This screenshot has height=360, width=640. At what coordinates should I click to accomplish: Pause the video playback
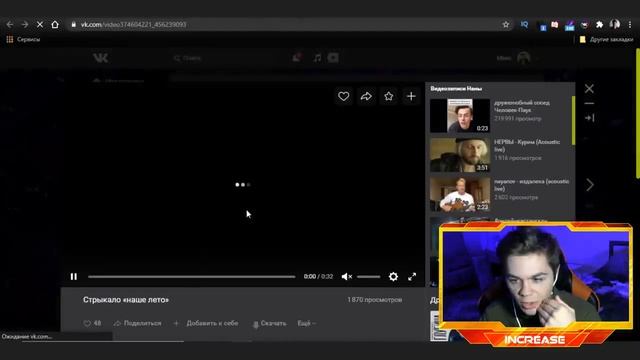pos(74,277)
